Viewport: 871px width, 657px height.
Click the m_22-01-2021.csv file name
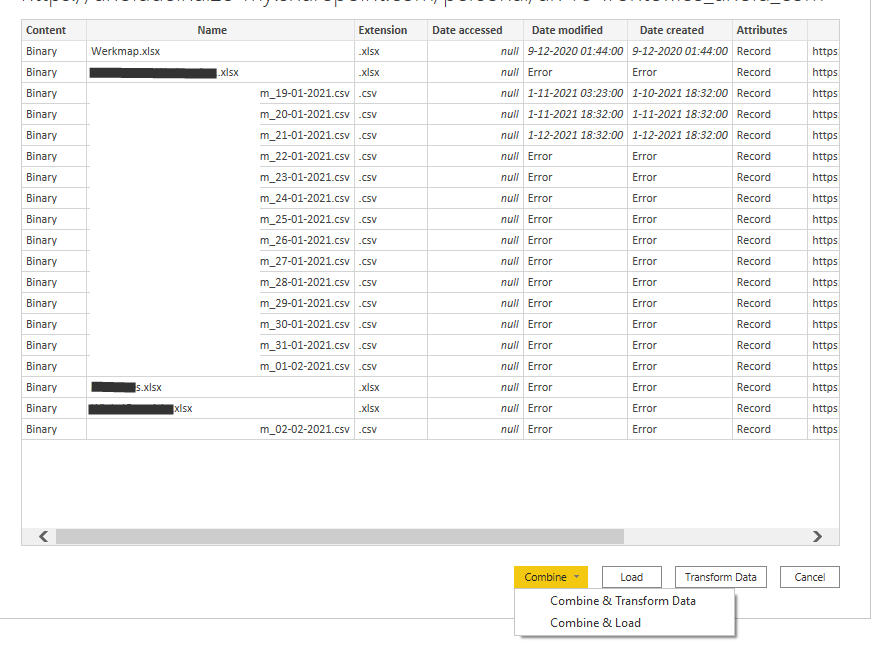coord(304,157)
